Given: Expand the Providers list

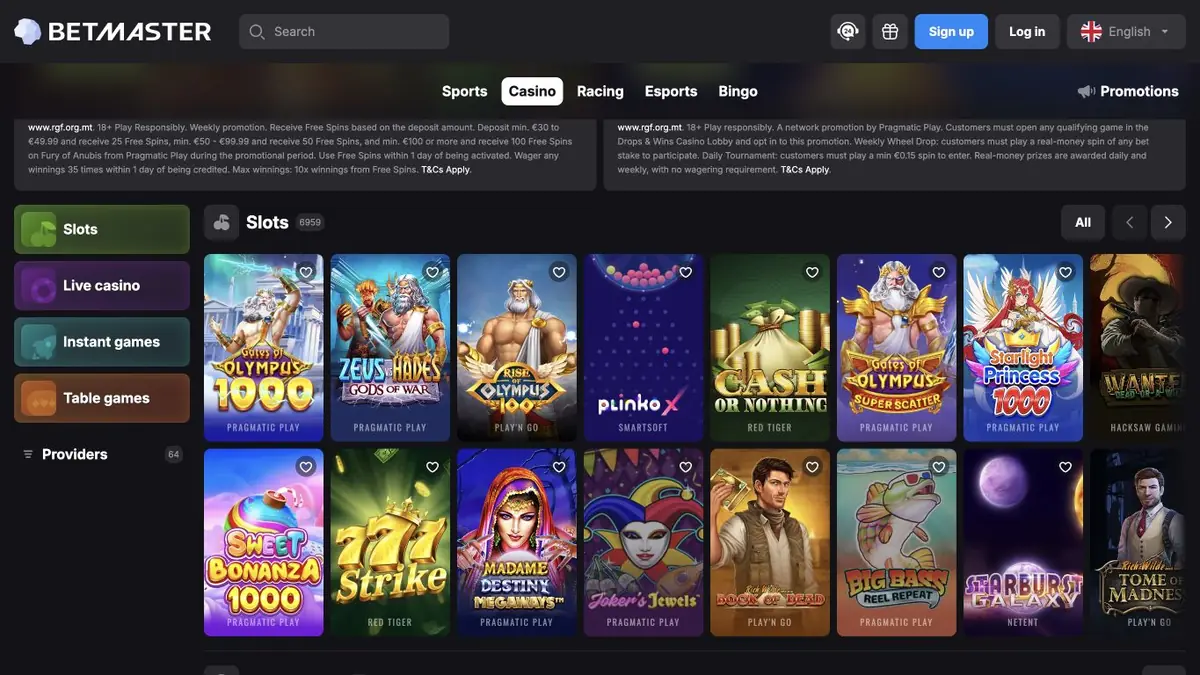Looking at the screenshot, I should tap(102, 454).
